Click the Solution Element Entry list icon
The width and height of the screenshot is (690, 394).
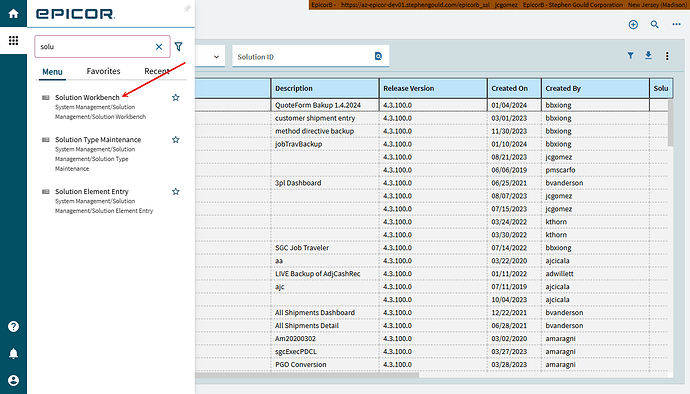click(45, 191)
